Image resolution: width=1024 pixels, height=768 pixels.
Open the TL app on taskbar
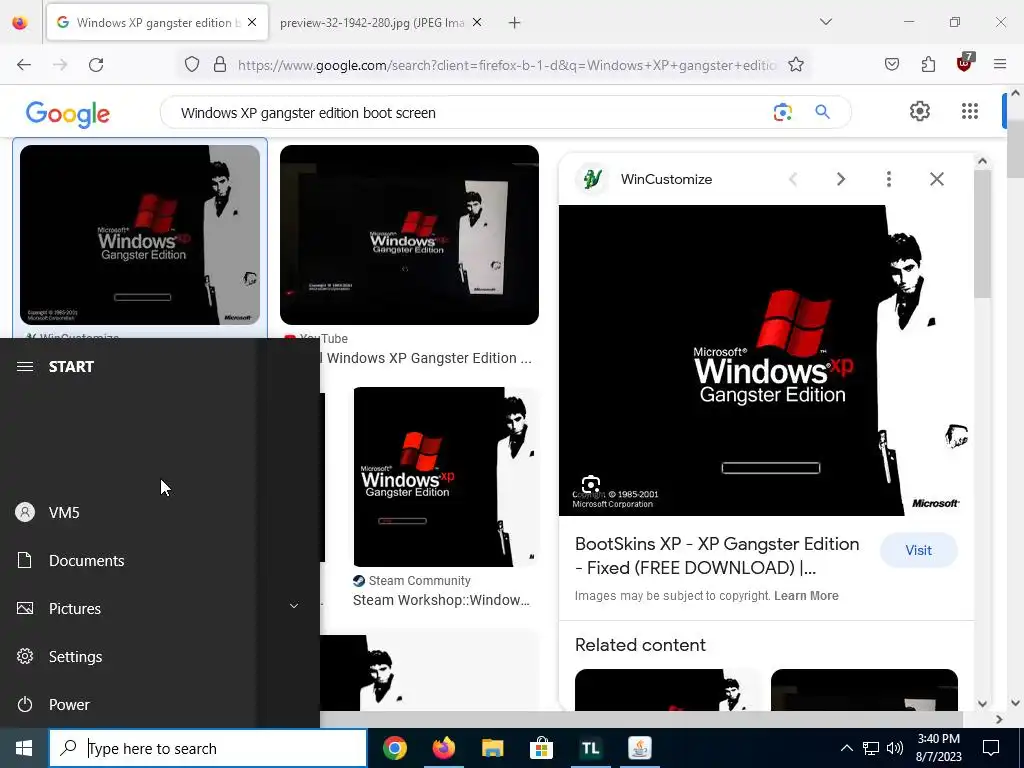[x=590, y=748]
